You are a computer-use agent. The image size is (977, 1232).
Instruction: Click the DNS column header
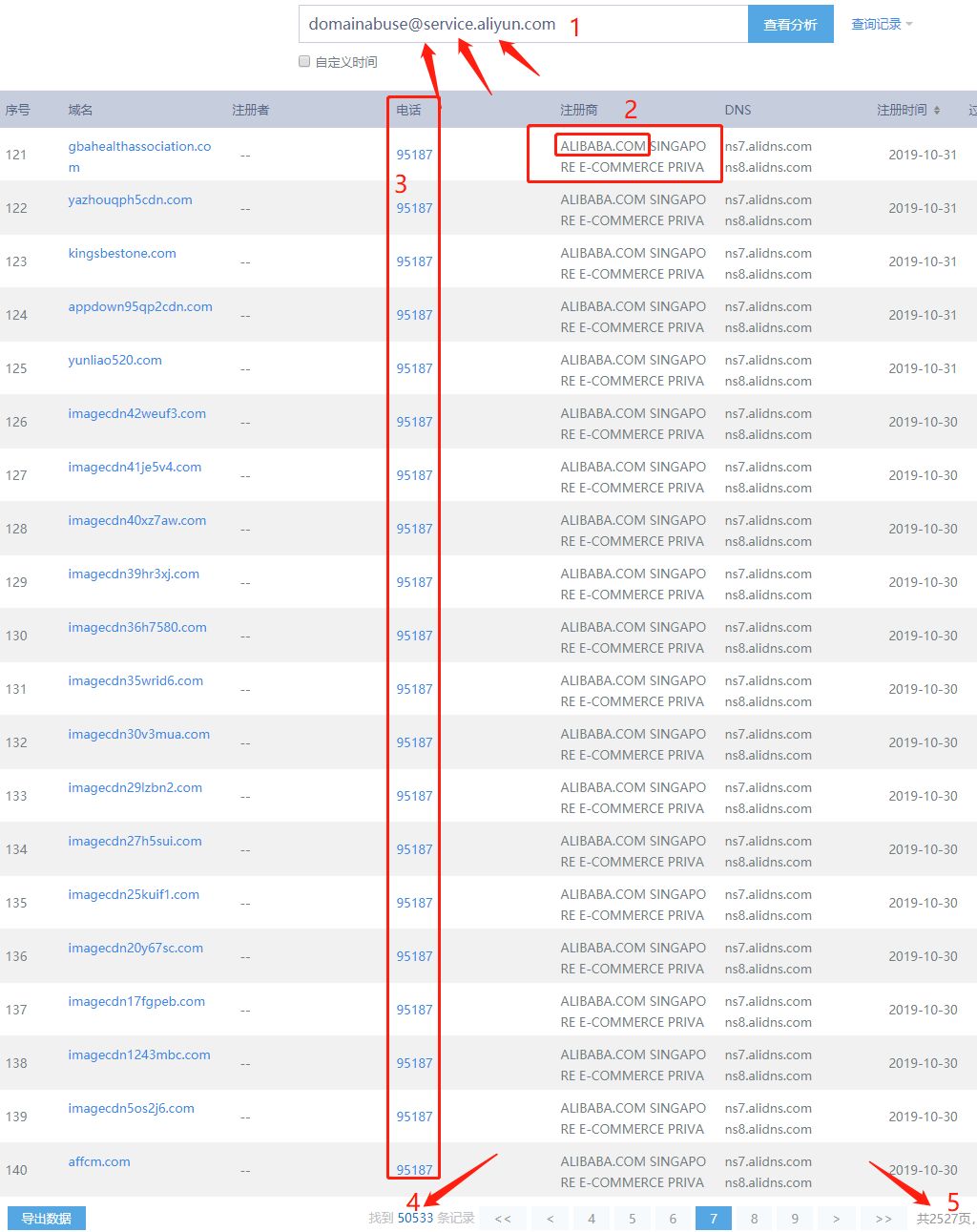738,110
